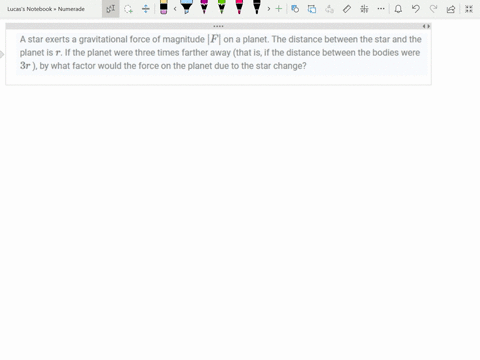Toggle full screen mode
This screenshot has width=480, height=360.
tap(469, 9)
